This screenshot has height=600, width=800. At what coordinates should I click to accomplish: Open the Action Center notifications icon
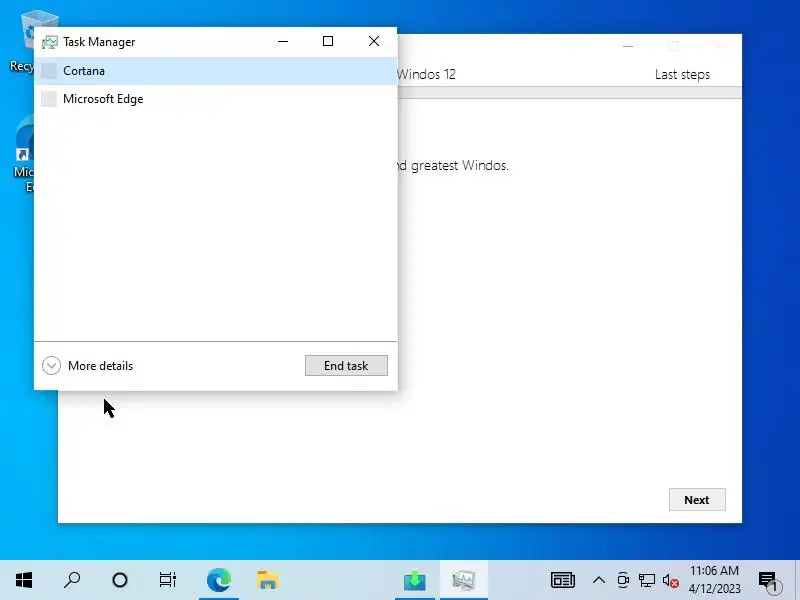770,581
